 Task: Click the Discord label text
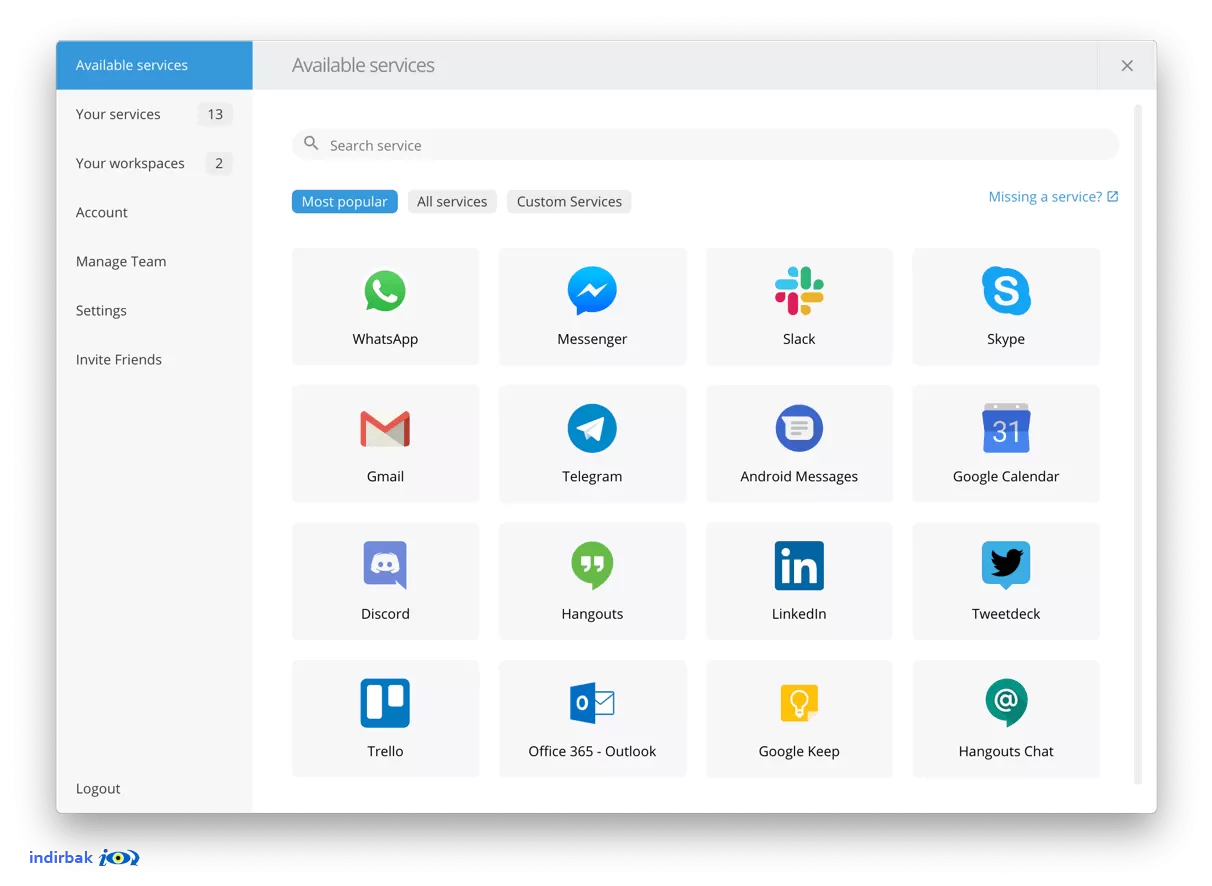(385, 614)
